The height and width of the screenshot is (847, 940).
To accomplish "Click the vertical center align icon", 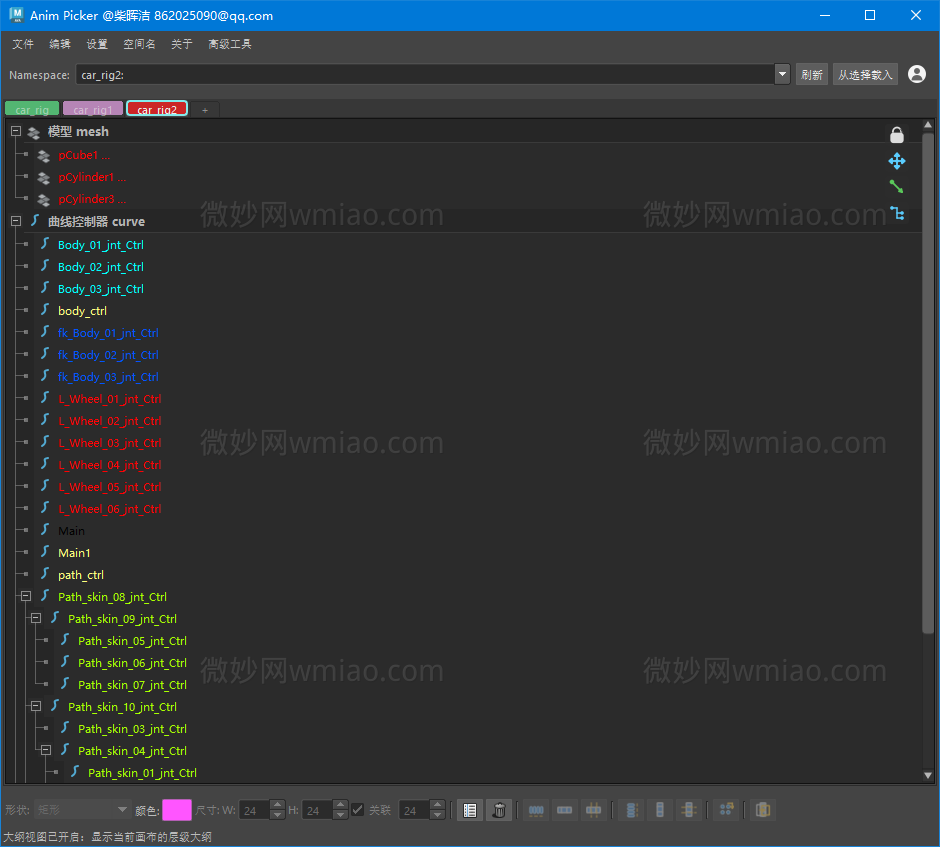I will point(689,810).
